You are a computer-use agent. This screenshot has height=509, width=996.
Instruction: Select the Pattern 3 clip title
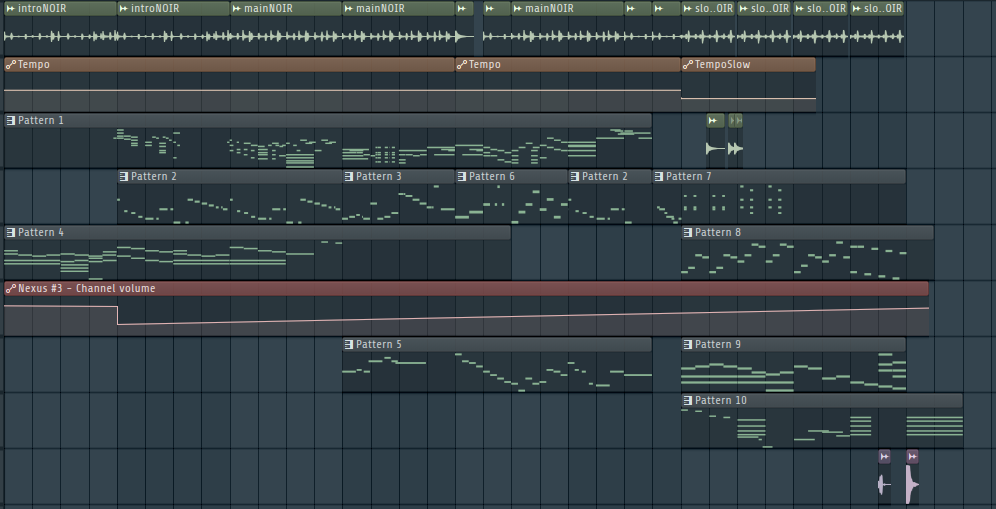pyautogui.click(x=379, y=176)
